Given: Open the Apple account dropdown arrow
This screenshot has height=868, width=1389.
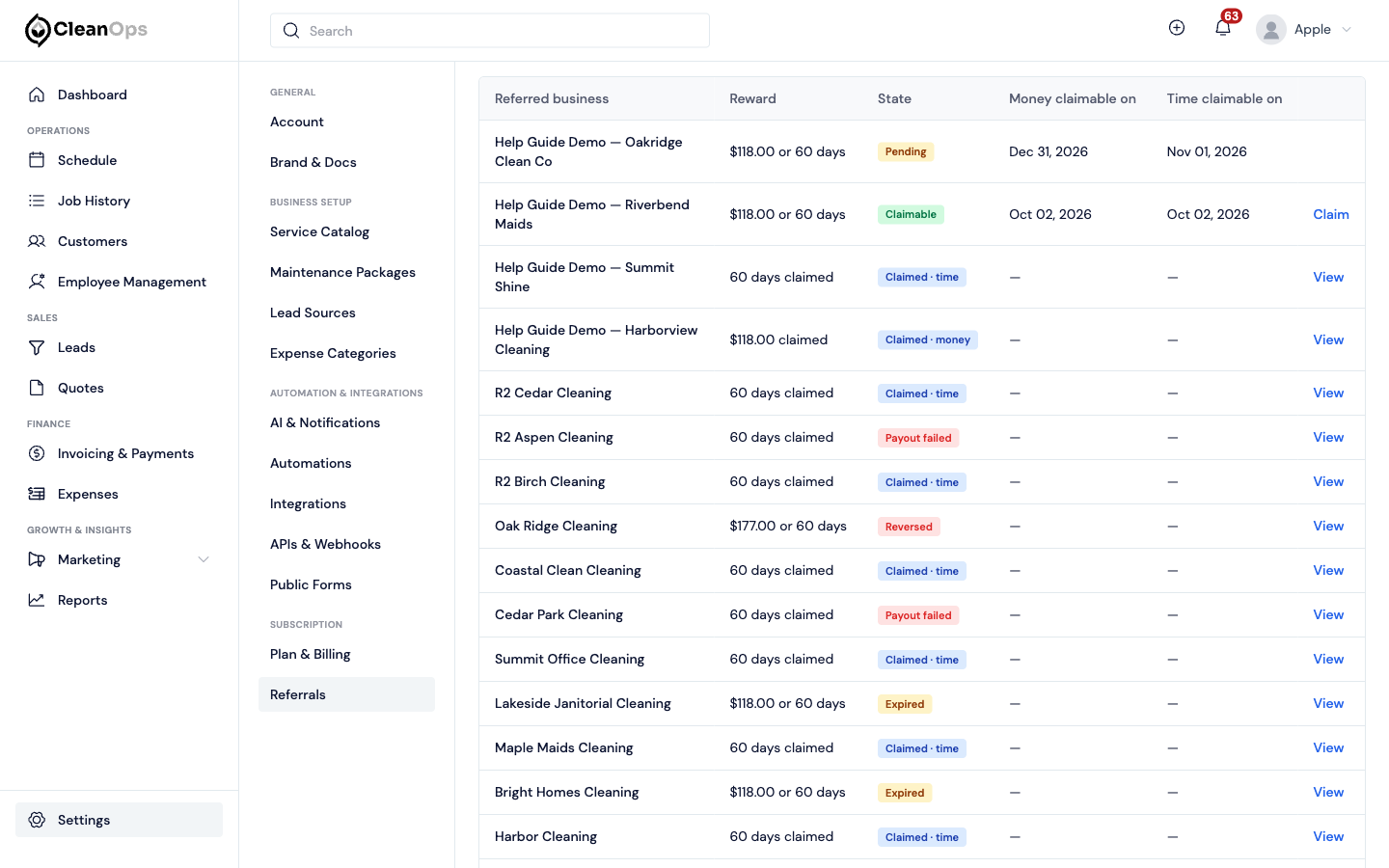Looking at the screenshot, I should (x=1347, y=30).
